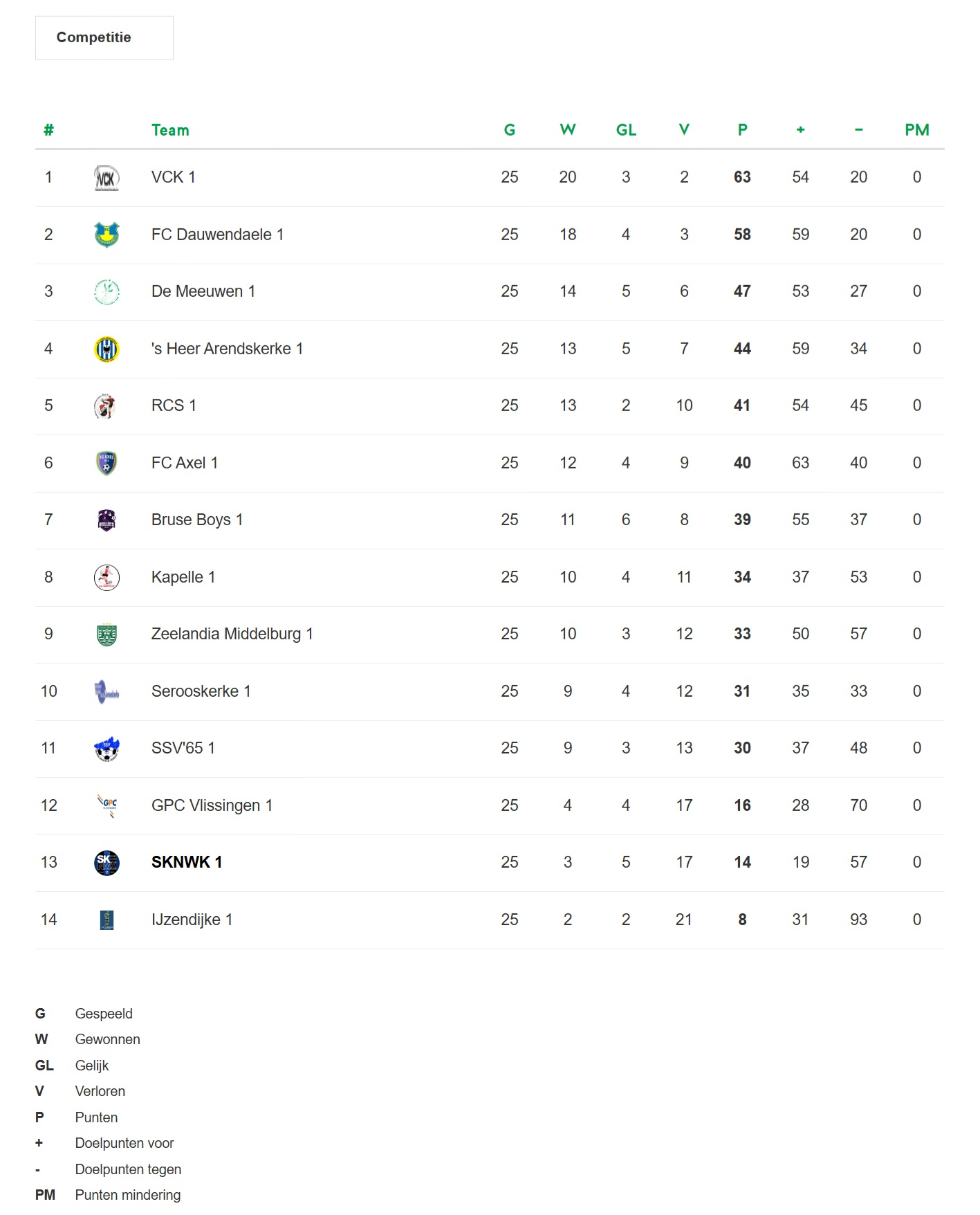
Task: Click the VCK 1 club logo
Action: (x=107, y=178)
